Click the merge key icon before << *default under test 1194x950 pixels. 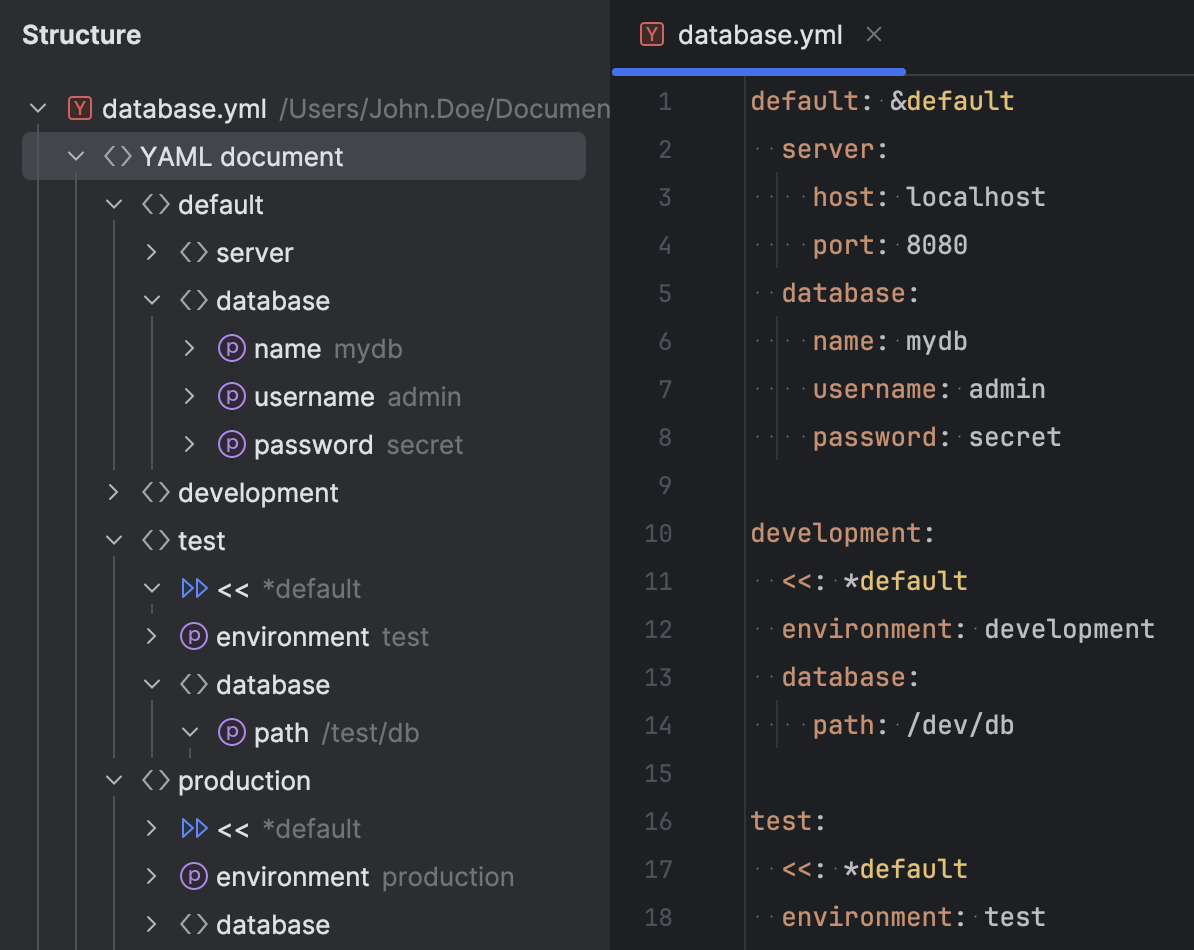194,588
